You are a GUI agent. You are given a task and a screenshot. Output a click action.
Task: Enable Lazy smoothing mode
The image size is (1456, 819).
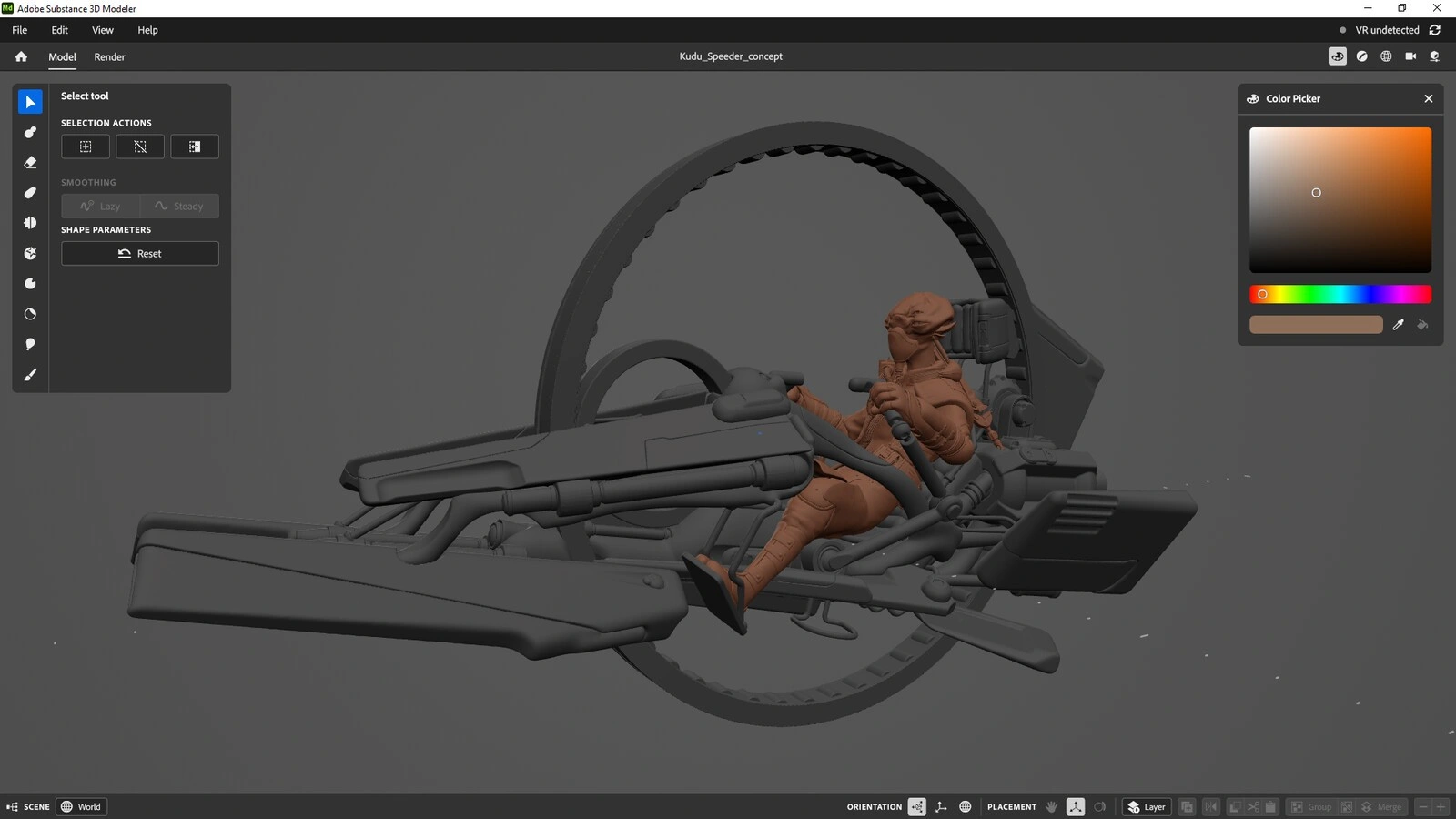100,206
